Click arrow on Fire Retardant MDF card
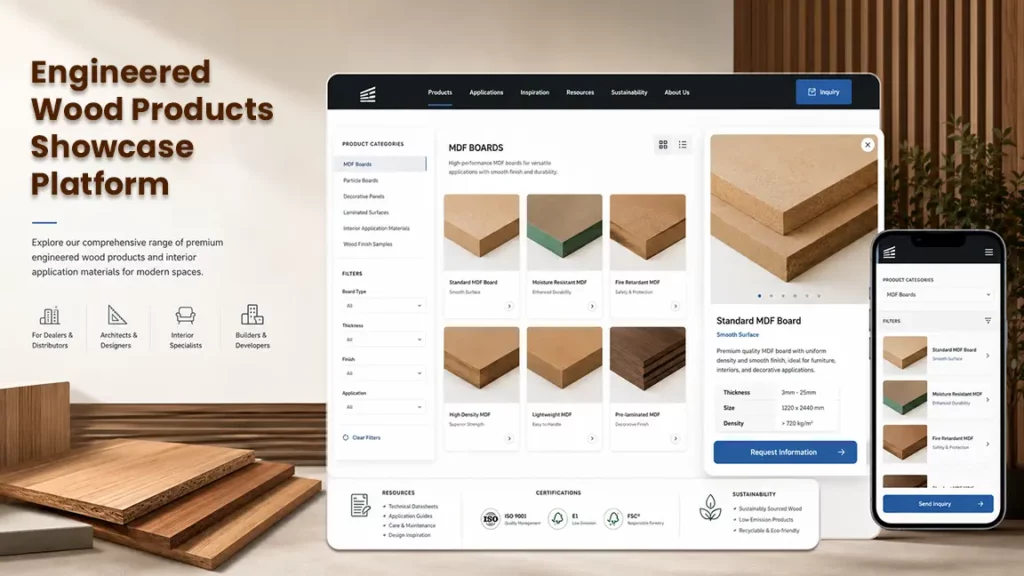The width and height of the screenshot is (1024, 576). pyautogui.click(x=675, y=306)
